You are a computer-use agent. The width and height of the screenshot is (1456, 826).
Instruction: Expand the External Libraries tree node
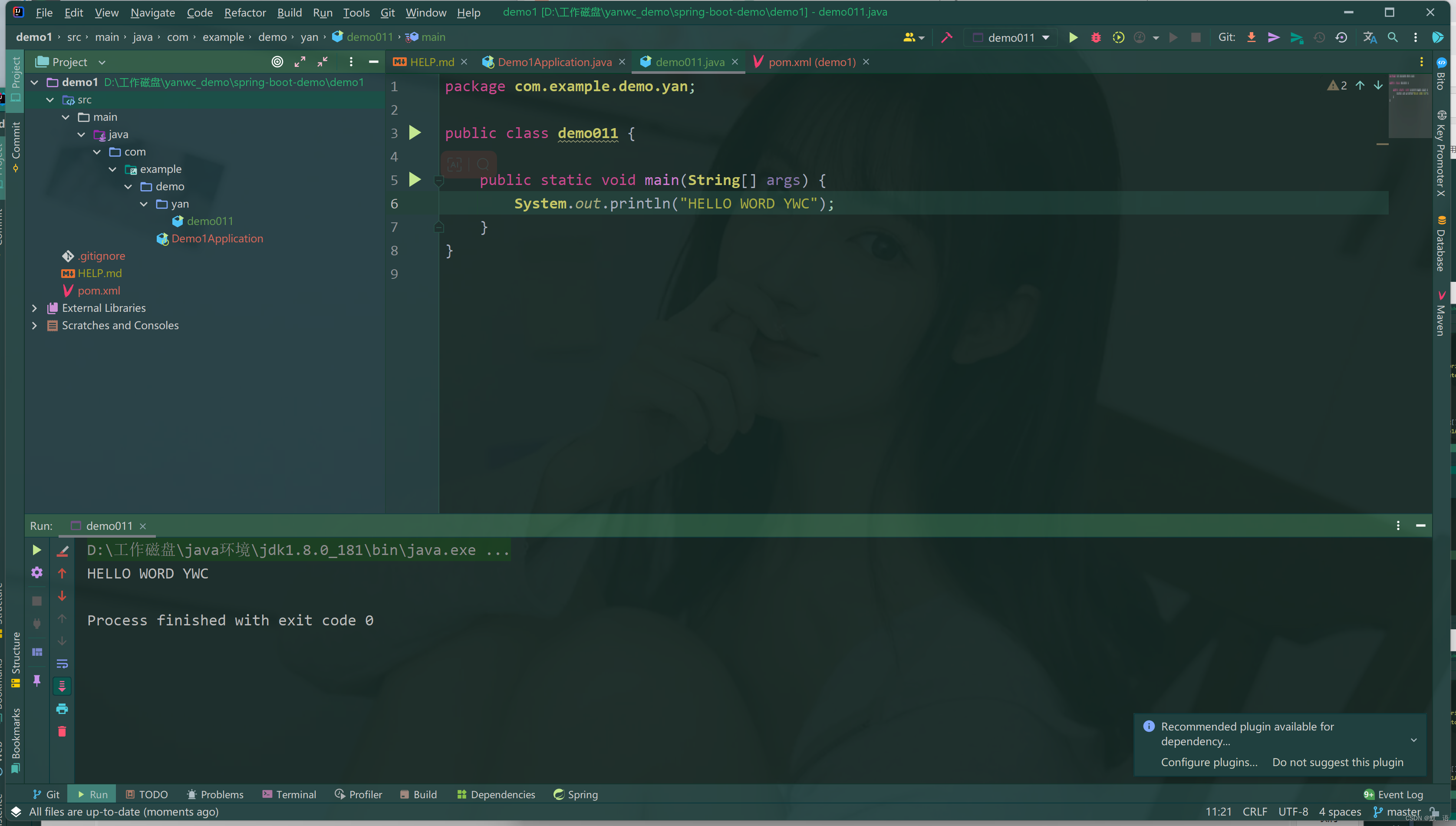[x=35, y=308]
